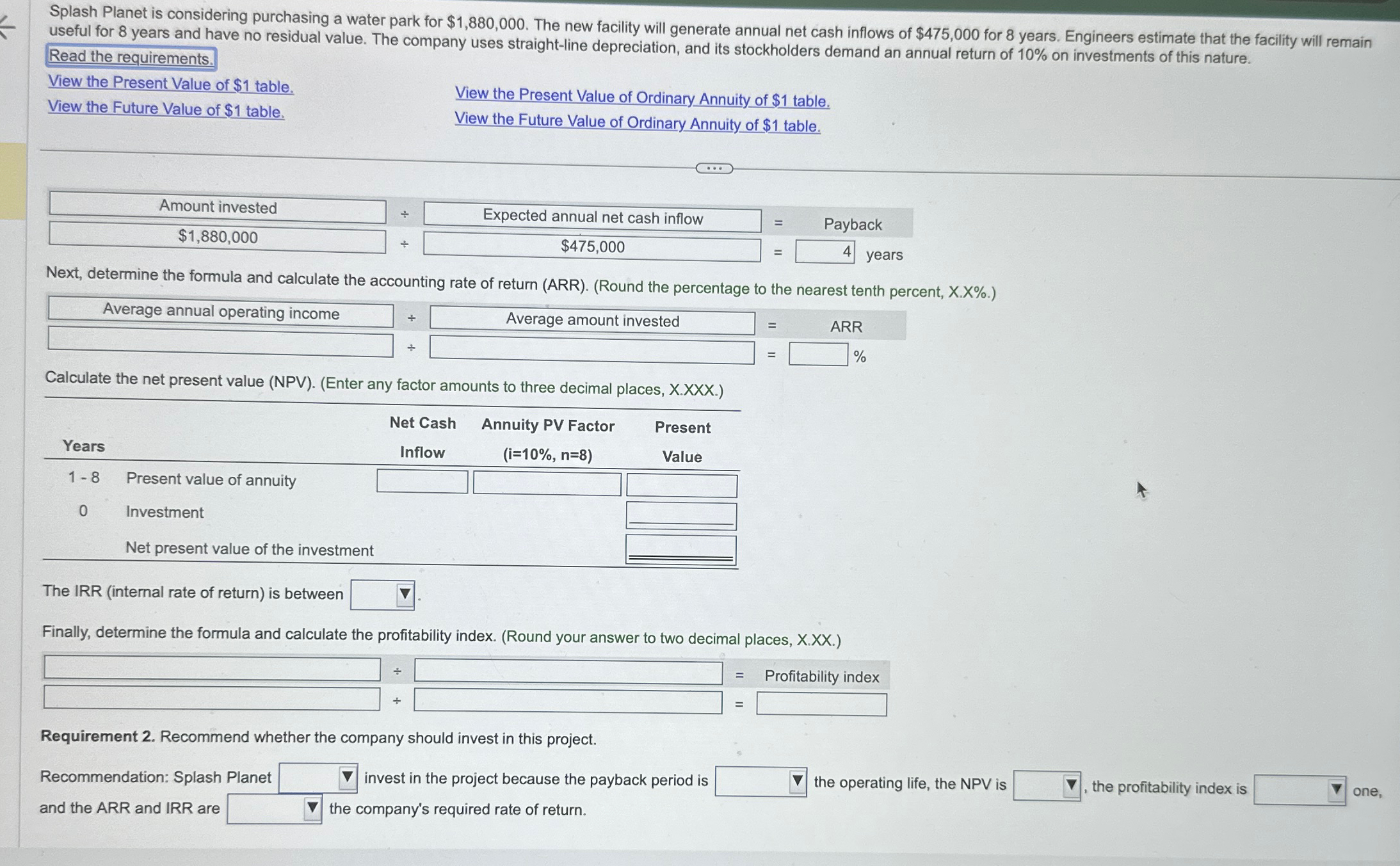Open the Present Value of $1 table
Image resolution: width=1400 pixels, height=866 pixels.
[x=170, y=84]
